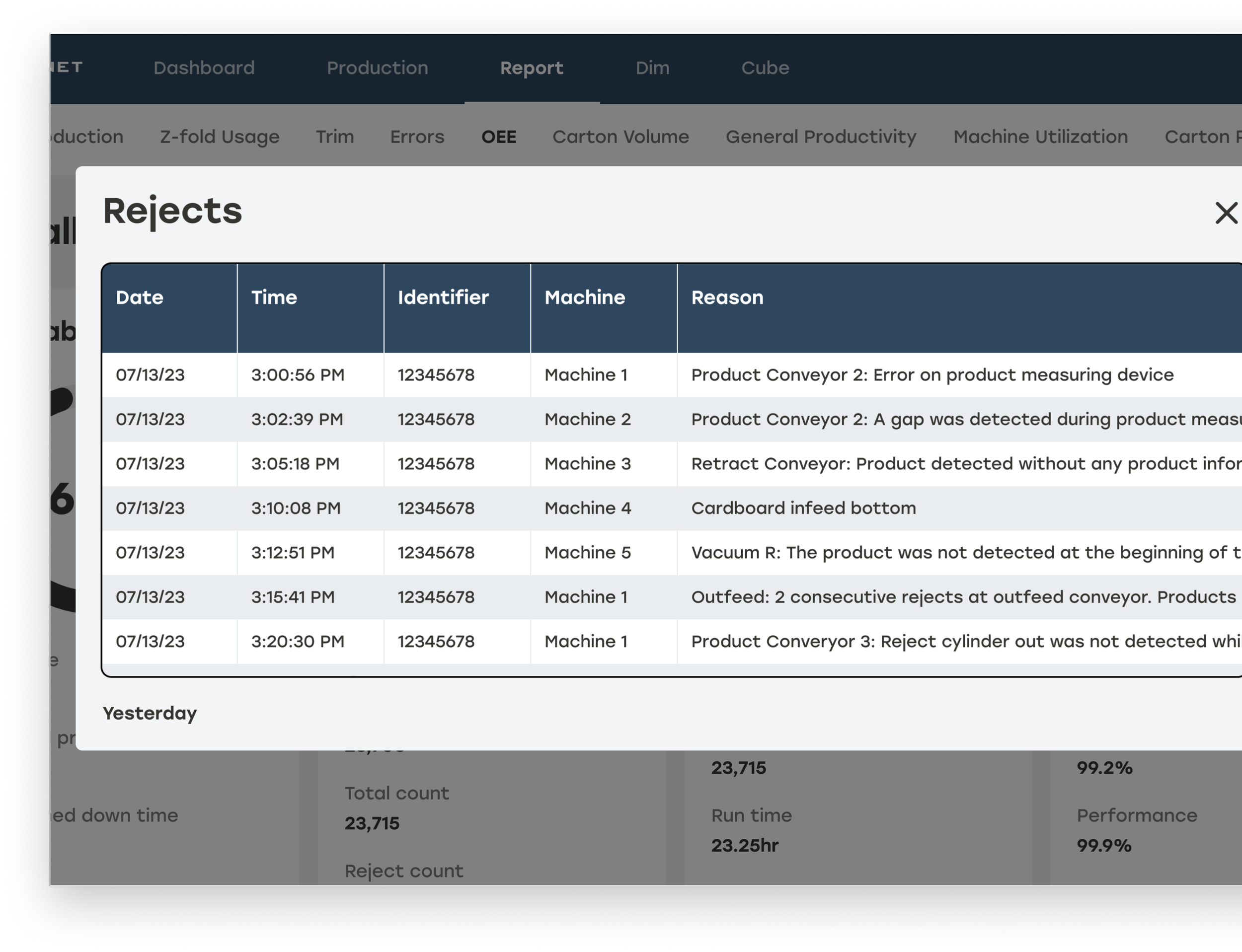Open the Dashboard tab
This screenshot has width=1242, height=952.
pos(204,68)
